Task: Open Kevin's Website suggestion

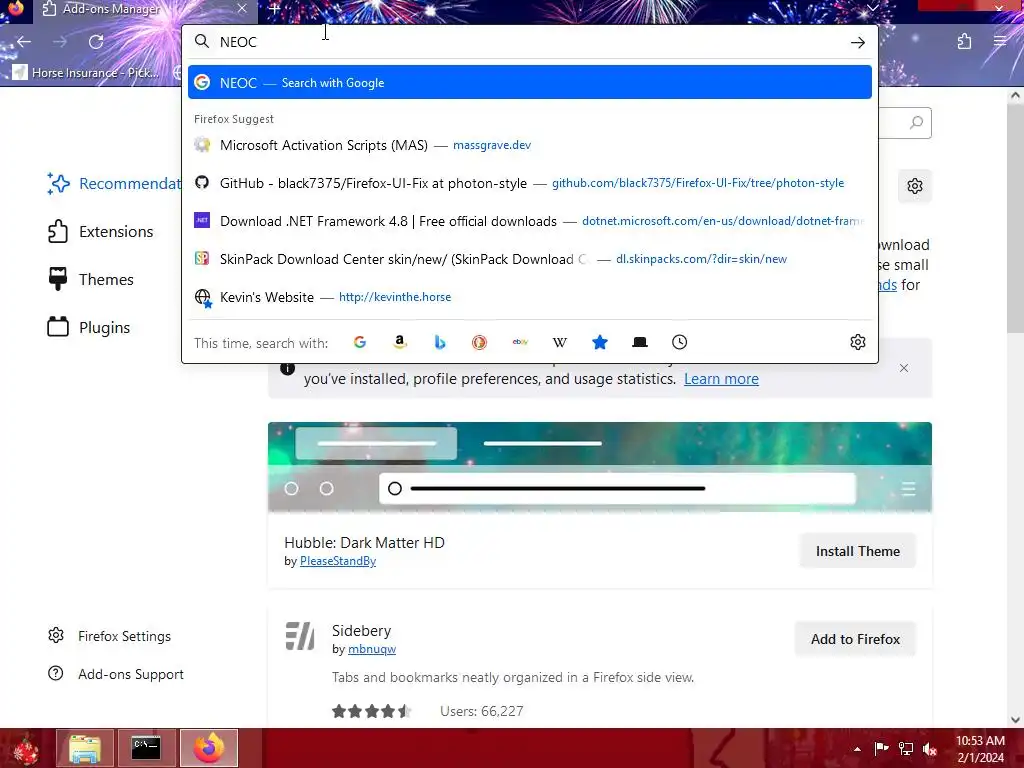Action: pyautogui.click(x=530, y=296)
